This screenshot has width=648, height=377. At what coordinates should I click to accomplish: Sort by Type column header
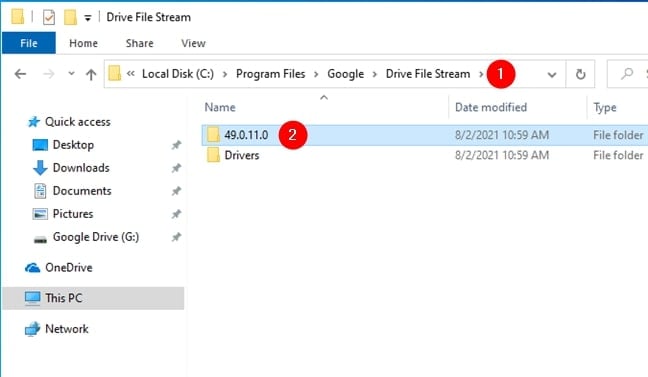tap(605, 107)
